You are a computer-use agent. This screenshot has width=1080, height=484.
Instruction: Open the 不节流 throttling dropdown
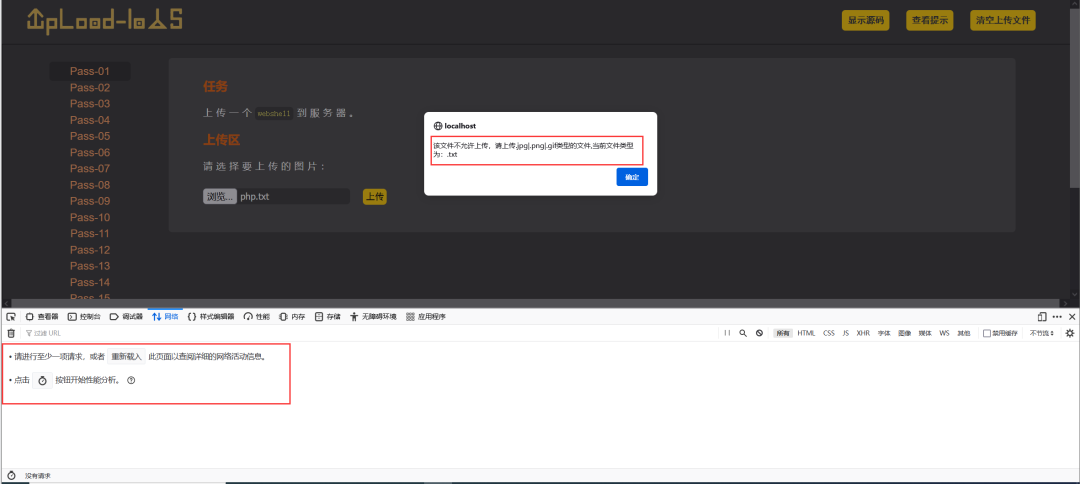[x=1041, y=333]
